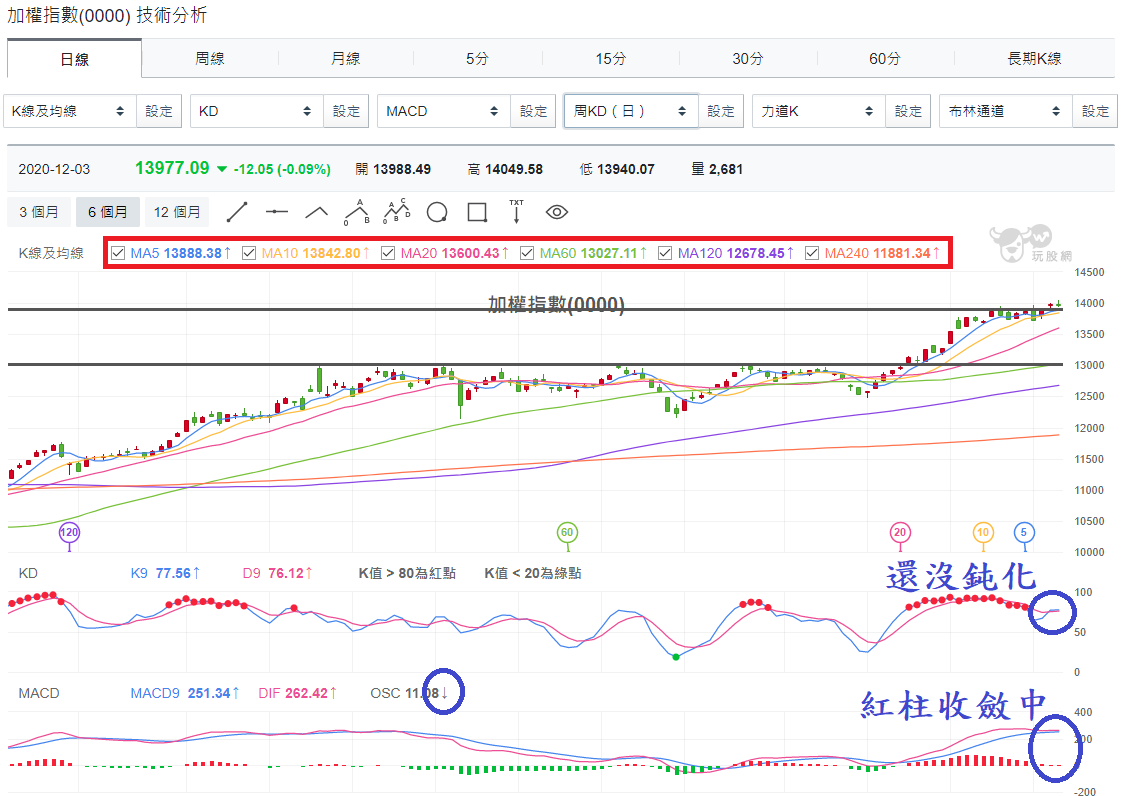Click 設定 next to 布林通道
The image size is (1128, 796).
click(x=1095, y=112)
